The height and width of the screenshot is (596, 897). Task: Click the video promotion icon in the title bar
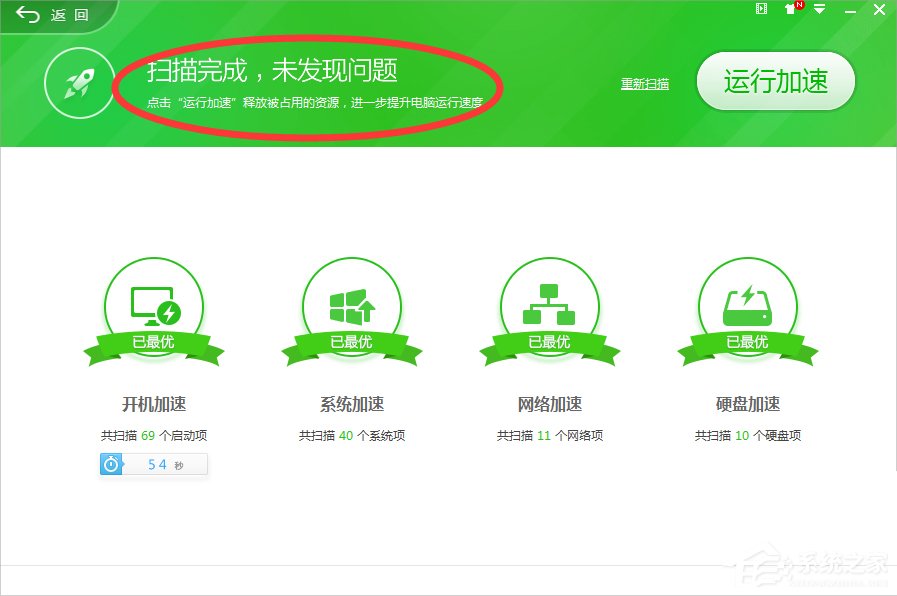click(762, 10)
